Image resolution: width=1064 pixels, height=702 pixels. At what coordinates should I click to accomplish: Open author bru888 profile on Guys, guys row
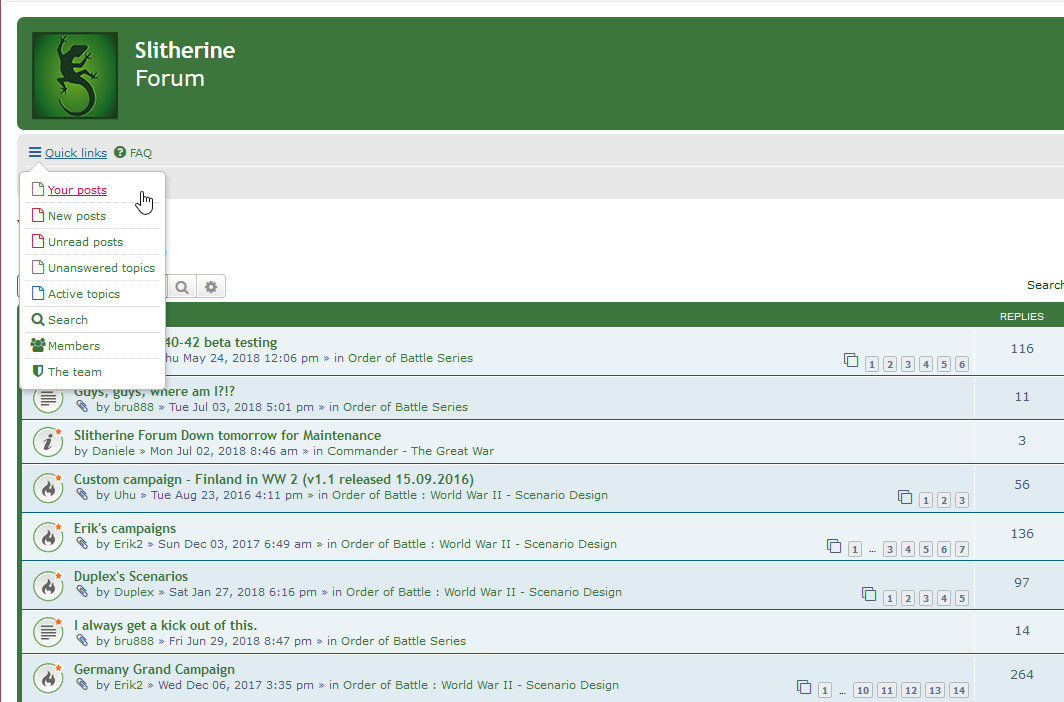pos(134,407)
